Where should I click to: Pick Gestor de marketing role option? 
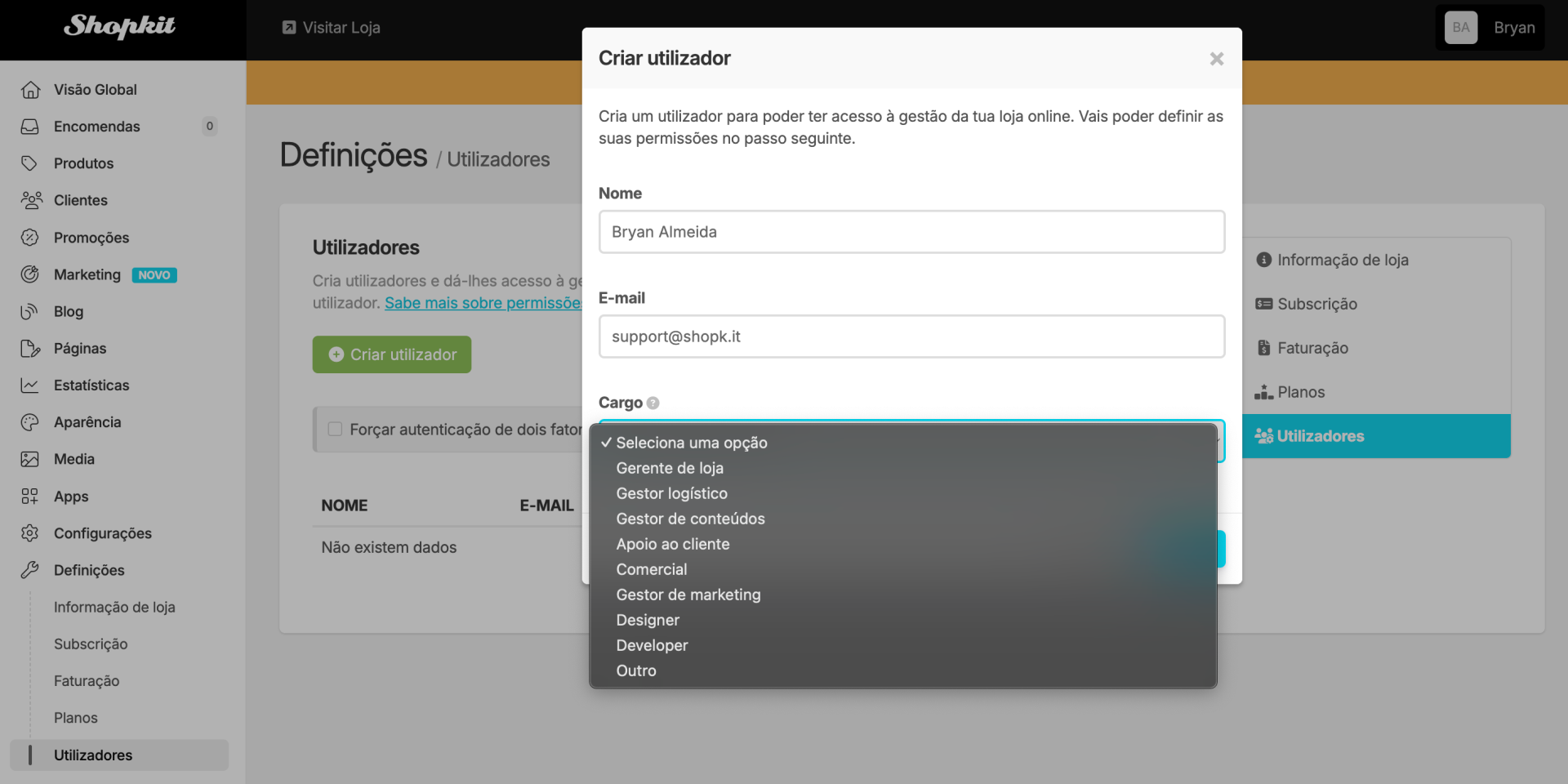click(x=688, y=595)
